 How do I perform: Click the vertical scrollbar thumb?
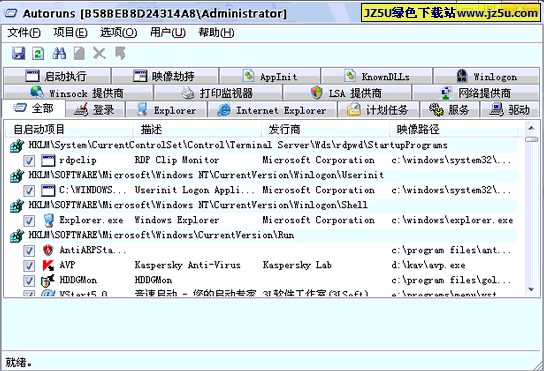[531, 139]
